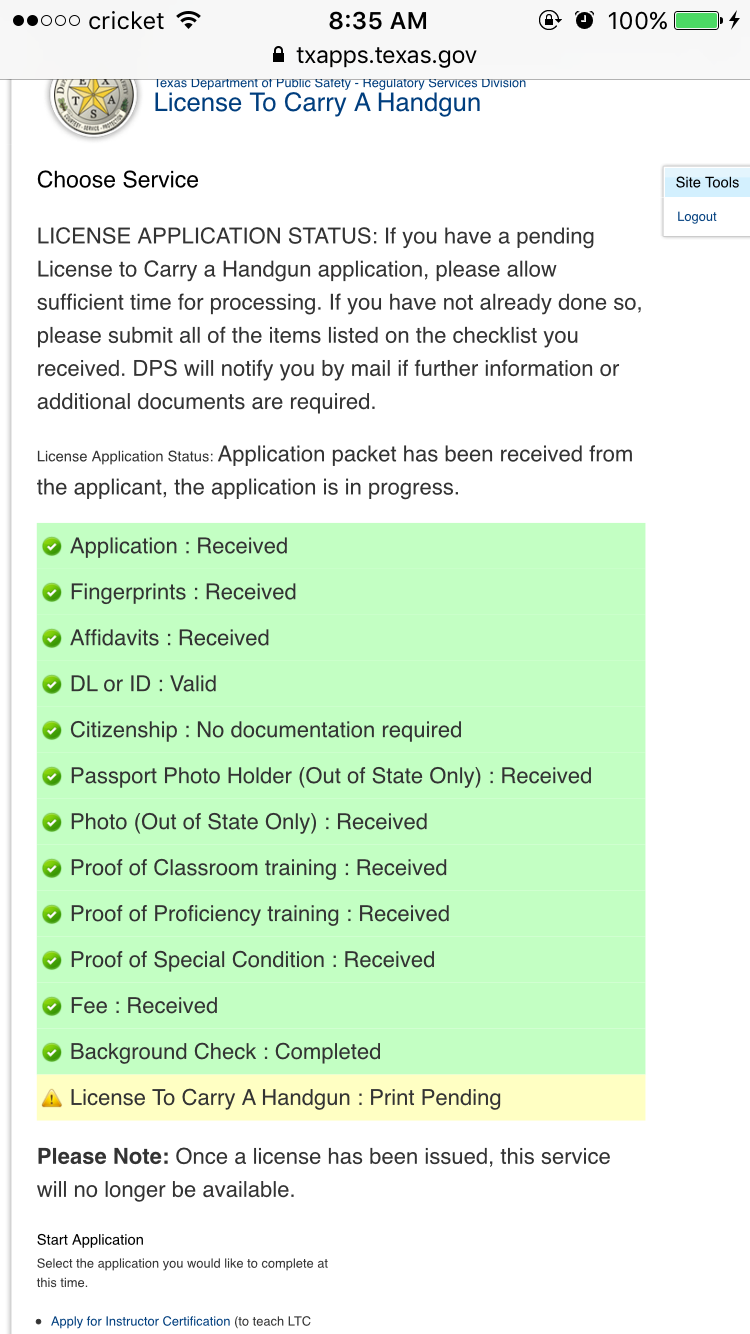Click the green check beside DL or ID

52,685
